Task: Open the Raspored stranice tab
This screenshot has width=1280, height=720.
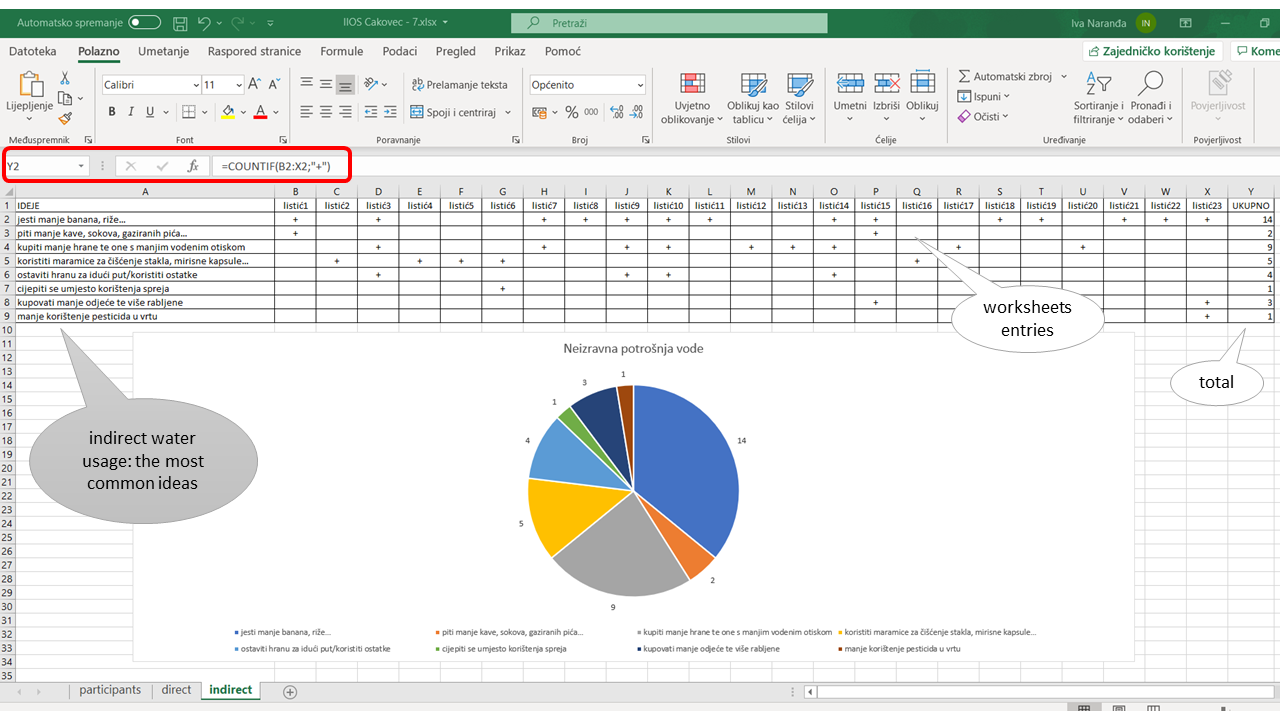Action: (254, 51)
